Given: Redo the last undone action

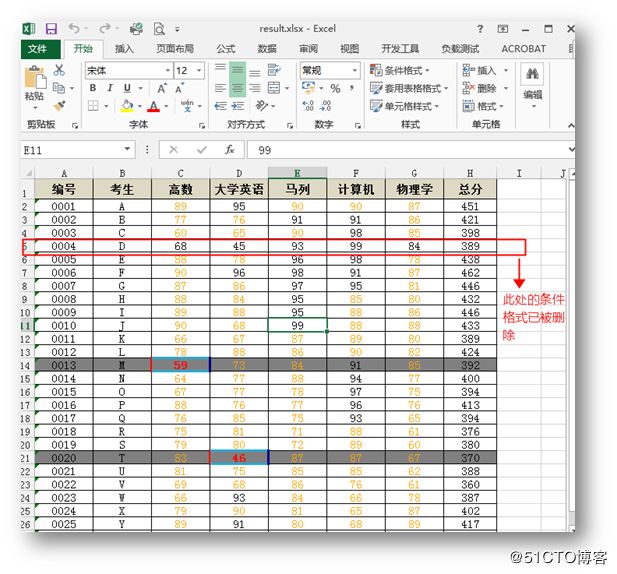Looking at the screenshot, I should click(x=105, y=28).
